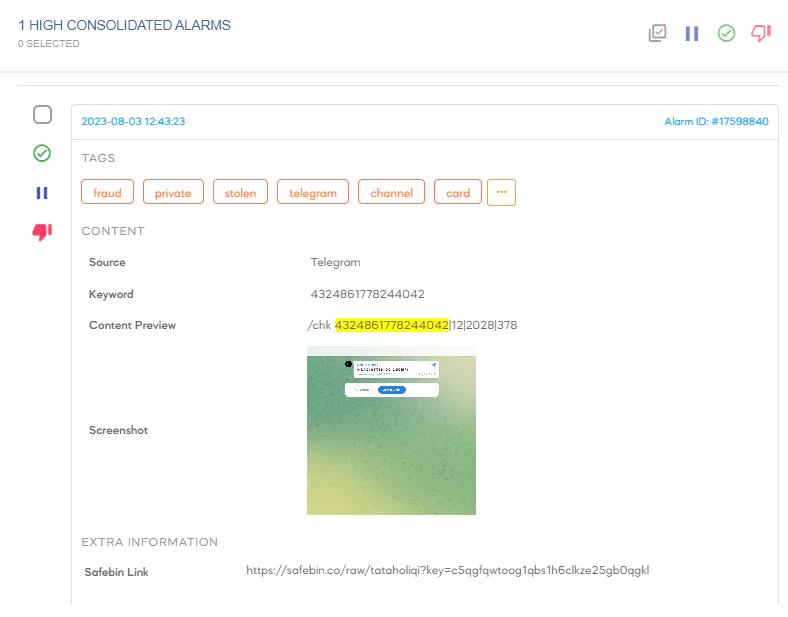
Task: Click the Source value Telegram
Action: point(335,262)
